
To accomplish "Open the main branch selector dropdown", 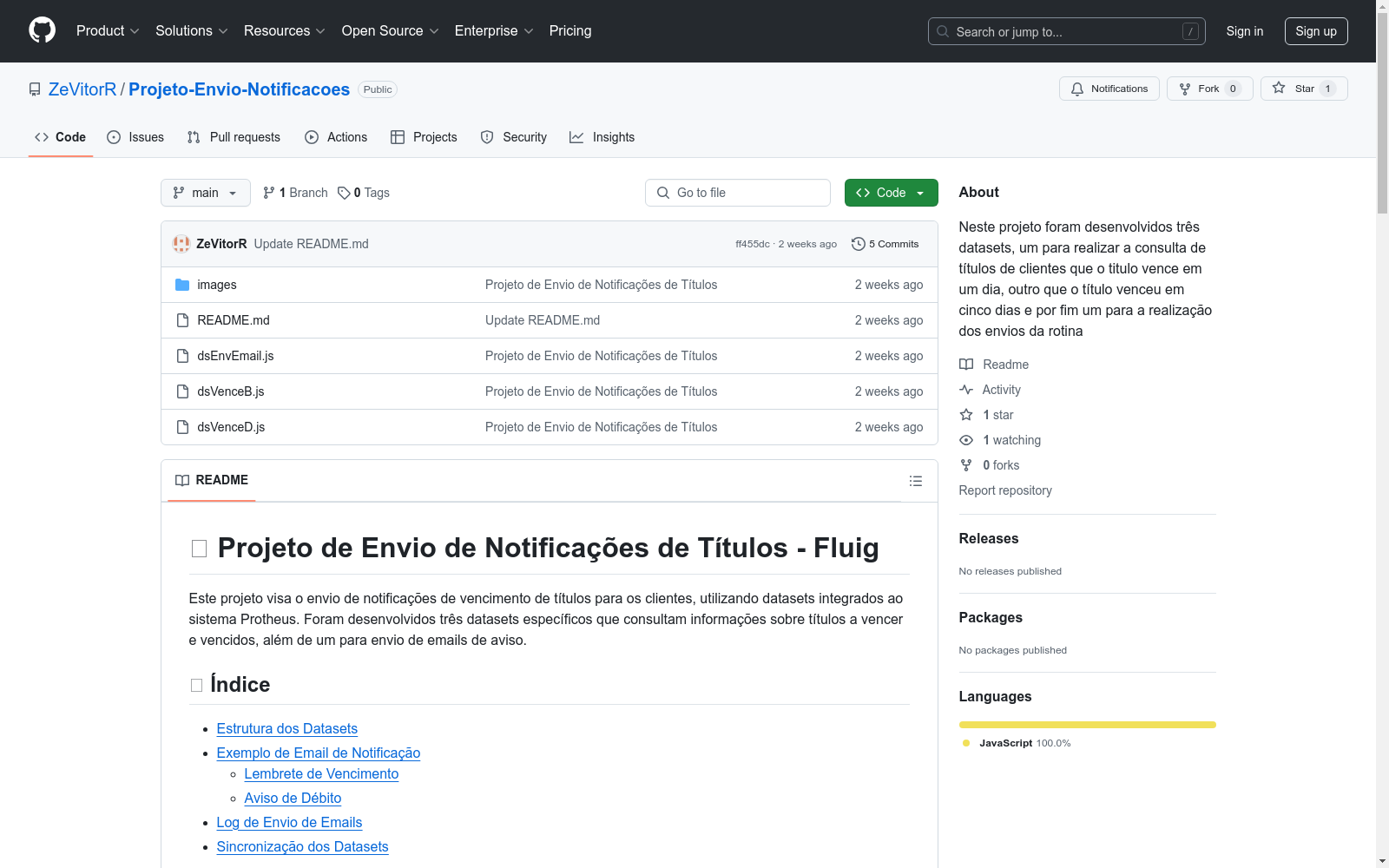I will click(x=206, y=193).
